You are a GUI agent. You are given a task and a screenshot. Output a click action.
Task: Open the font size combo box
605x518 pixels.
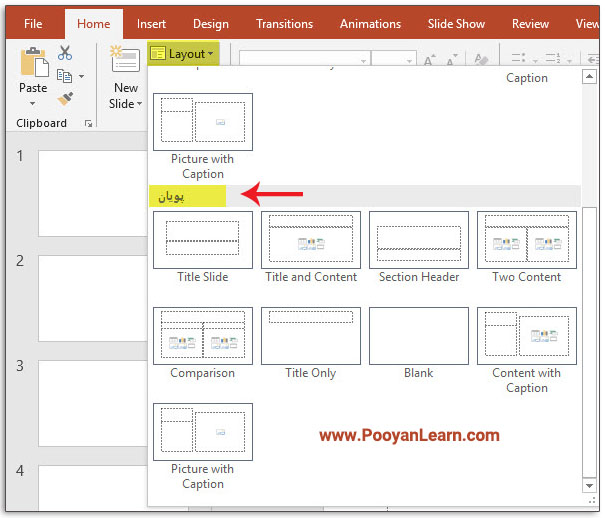coord(394,59)
